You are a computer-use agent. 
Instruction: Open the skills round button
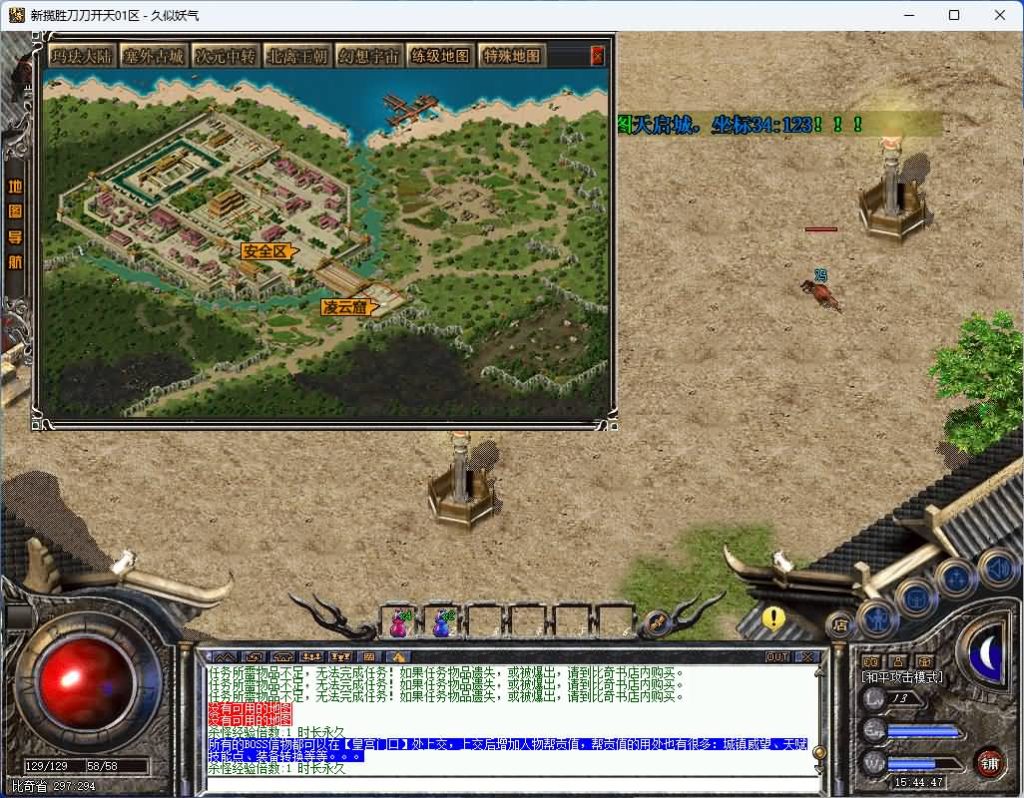[955, 578]
